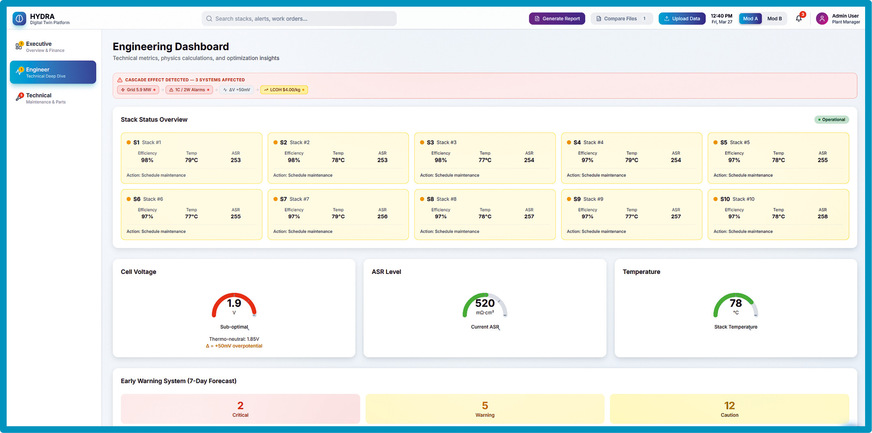Click the Upload Data button
Viewport: 872px width, 433px height.
pos(682,18)
